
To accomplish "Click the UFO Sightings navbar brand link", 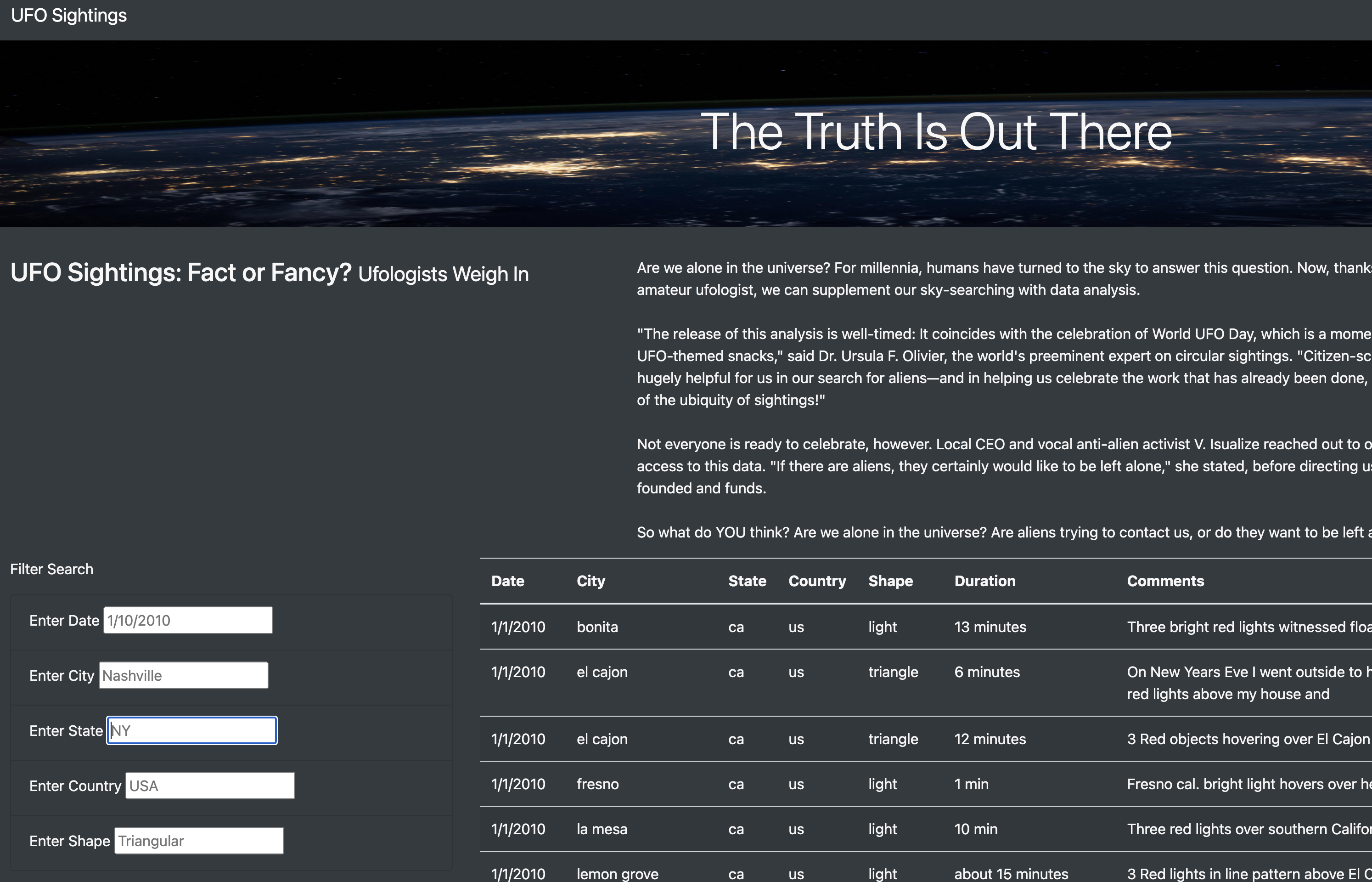I will pos(69,16).
